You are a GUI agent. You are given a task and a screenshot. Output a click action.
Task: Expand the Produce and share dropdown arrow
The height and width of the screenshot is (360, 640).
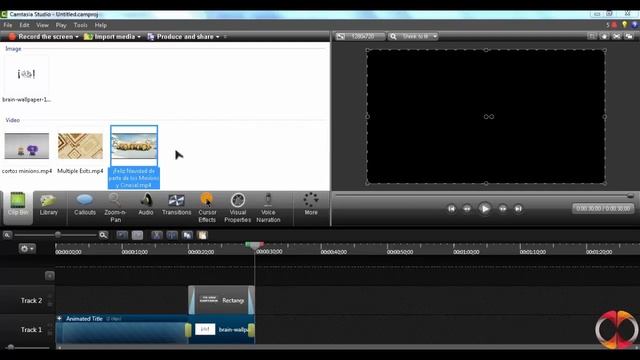click(x=218, y=37)
